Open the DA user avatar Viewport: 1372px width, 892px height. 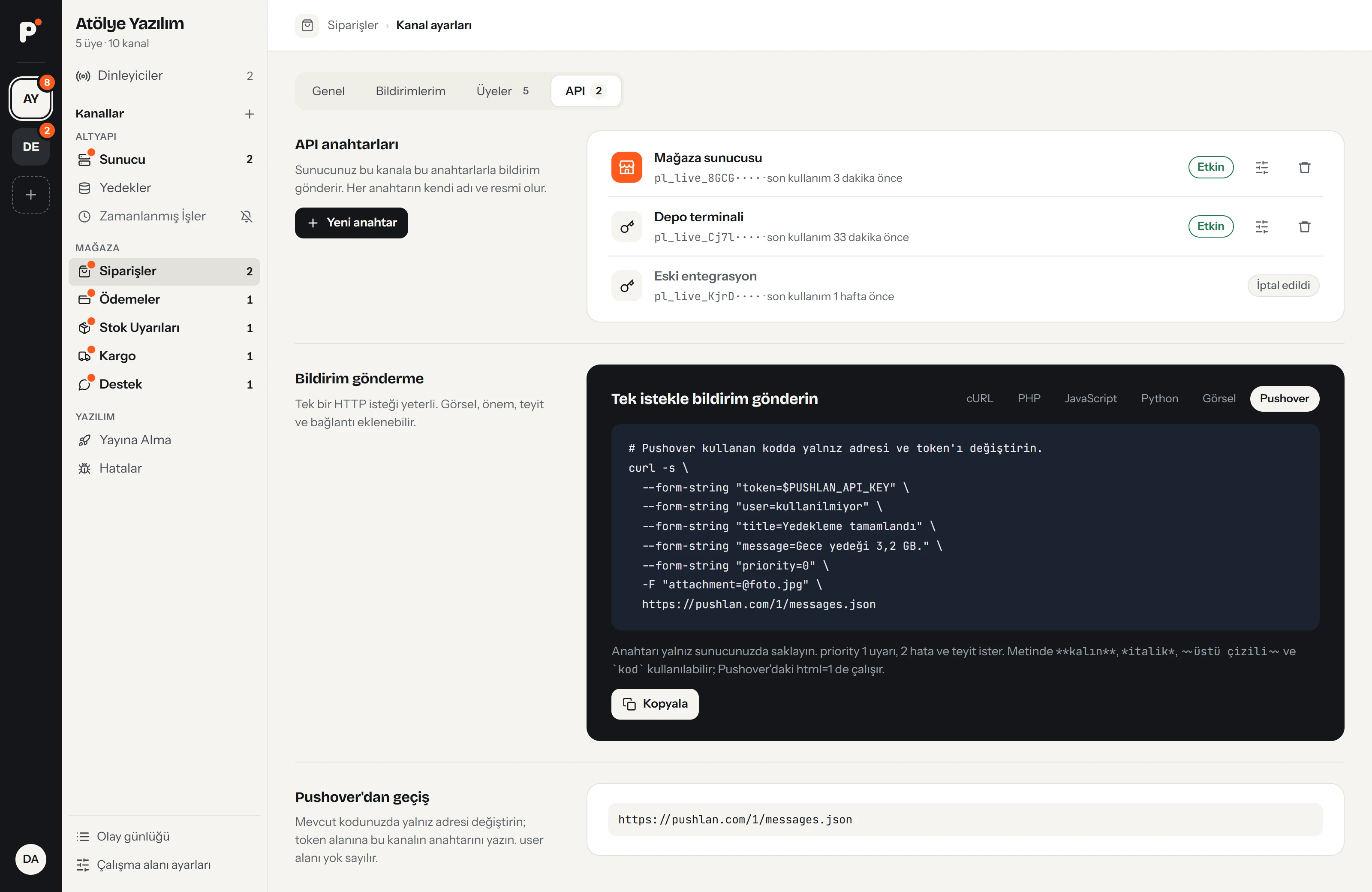(30, 859)
